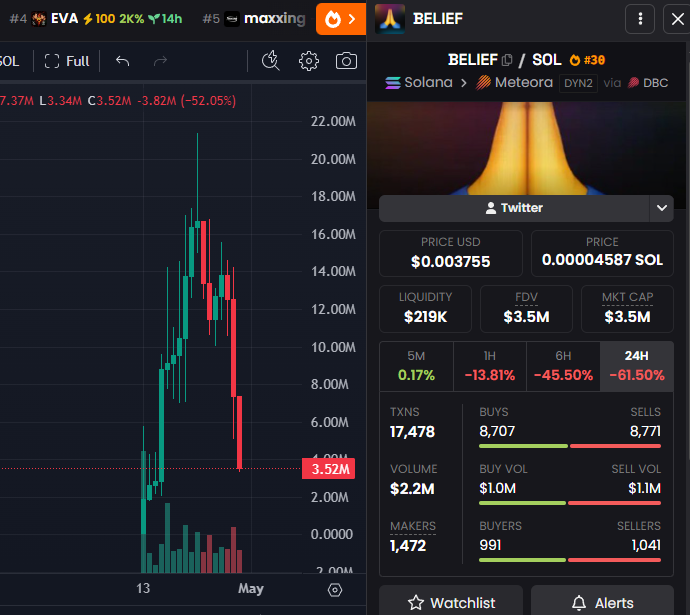Click the FDV $3.5M box
The height and width of the screenshot is (615, 690).
click(526, 309)
